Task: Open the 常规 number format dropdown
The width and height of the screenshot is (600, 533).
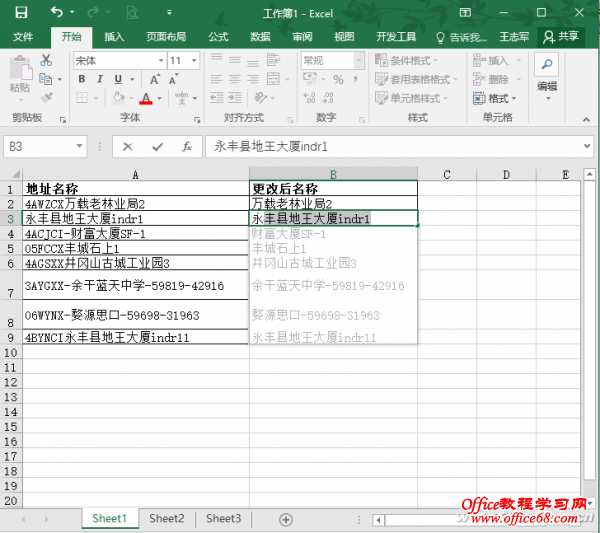Action: (359, 60)
